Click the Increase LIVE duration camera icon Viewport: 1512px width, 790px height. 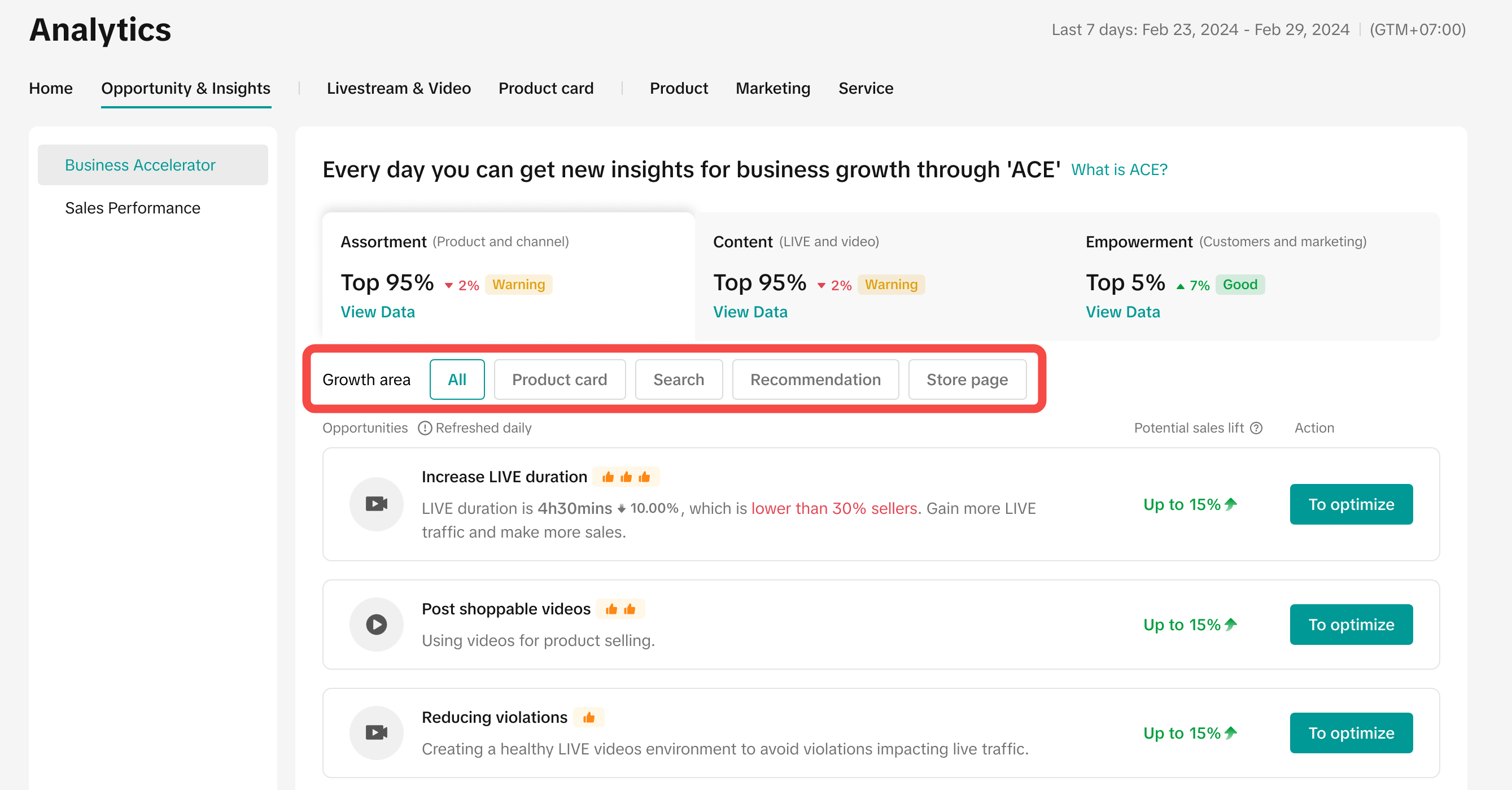376,504
